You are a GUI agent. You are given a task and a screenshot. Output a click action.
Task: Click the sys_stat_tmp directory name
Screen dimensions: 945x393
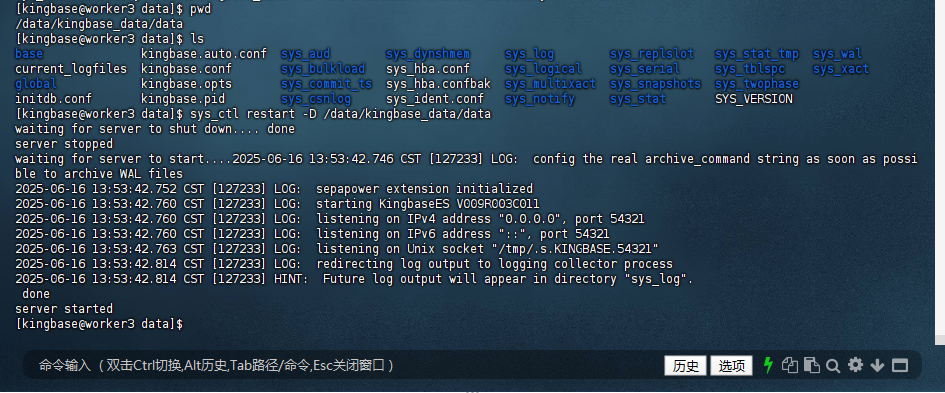[x=757, y=54]
